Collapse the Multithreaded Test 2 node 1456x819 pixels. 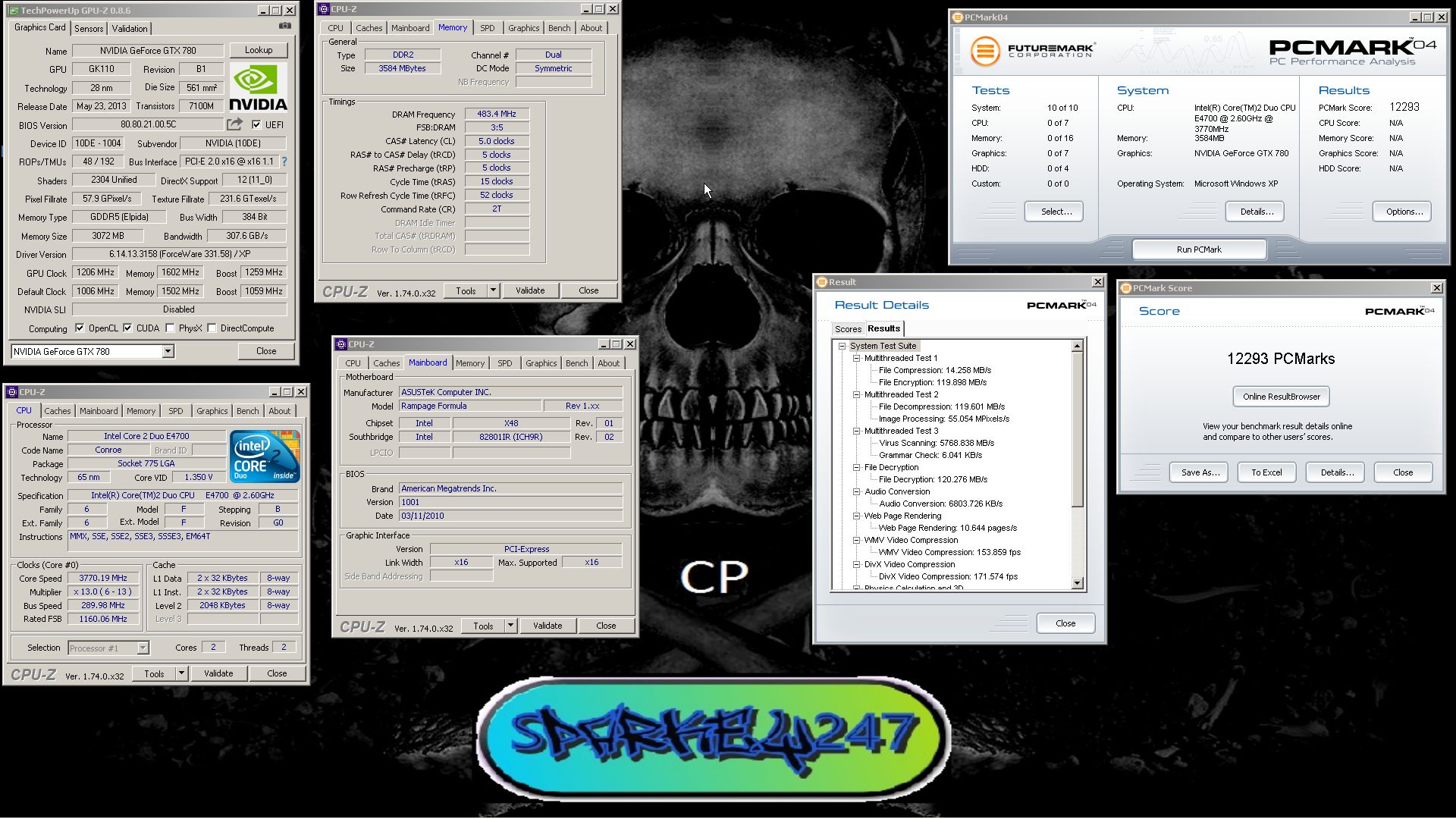tap(856, 394)
